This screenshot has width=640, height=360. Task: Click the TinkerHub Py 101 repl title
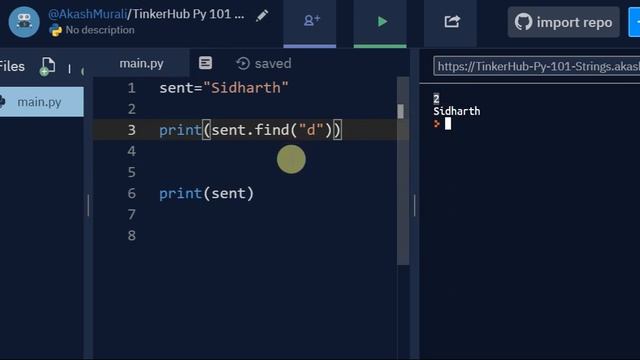[x=188, y=14]
